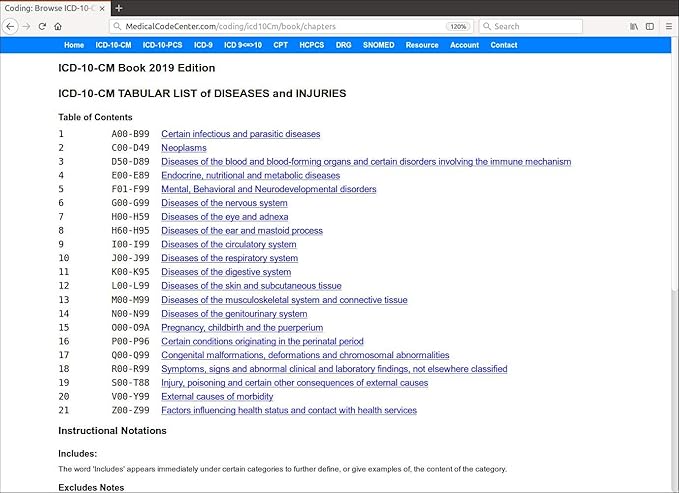Reset the 120% zoom indicator

point(458,26)
